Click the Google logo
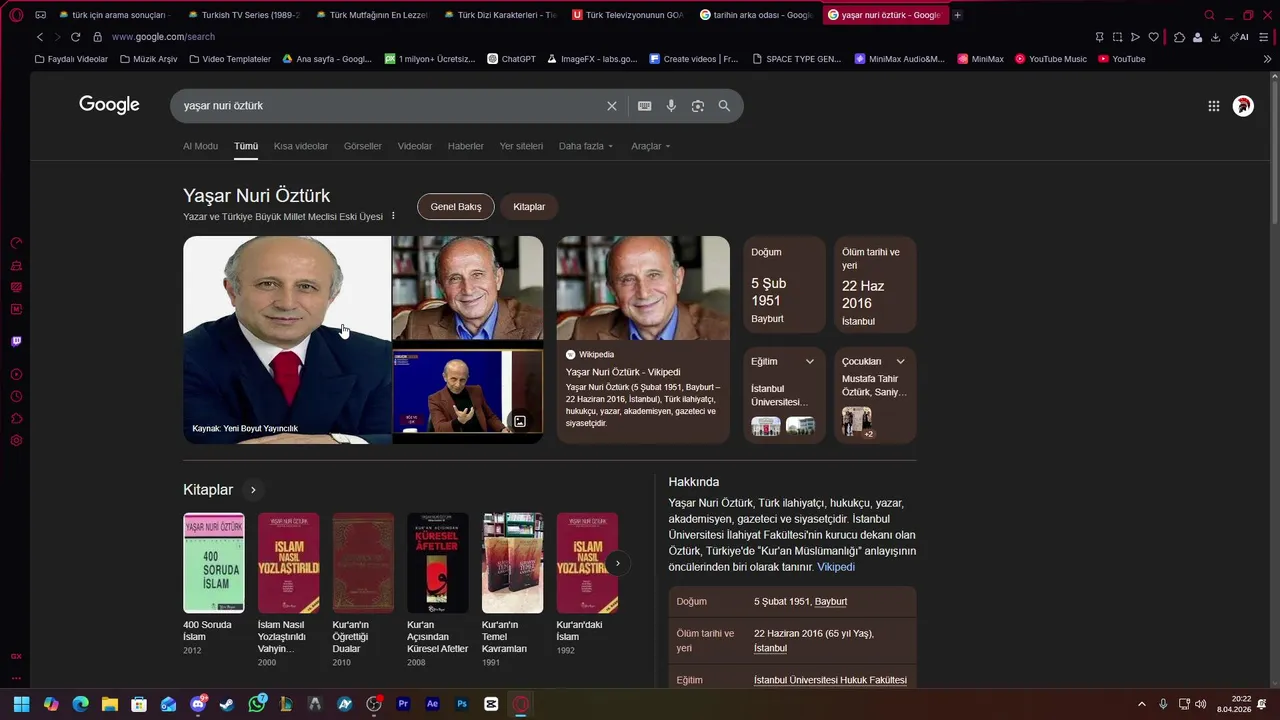Image resolution: width=1280 pixels, height=720 pixels. click(x=109, y=105)
